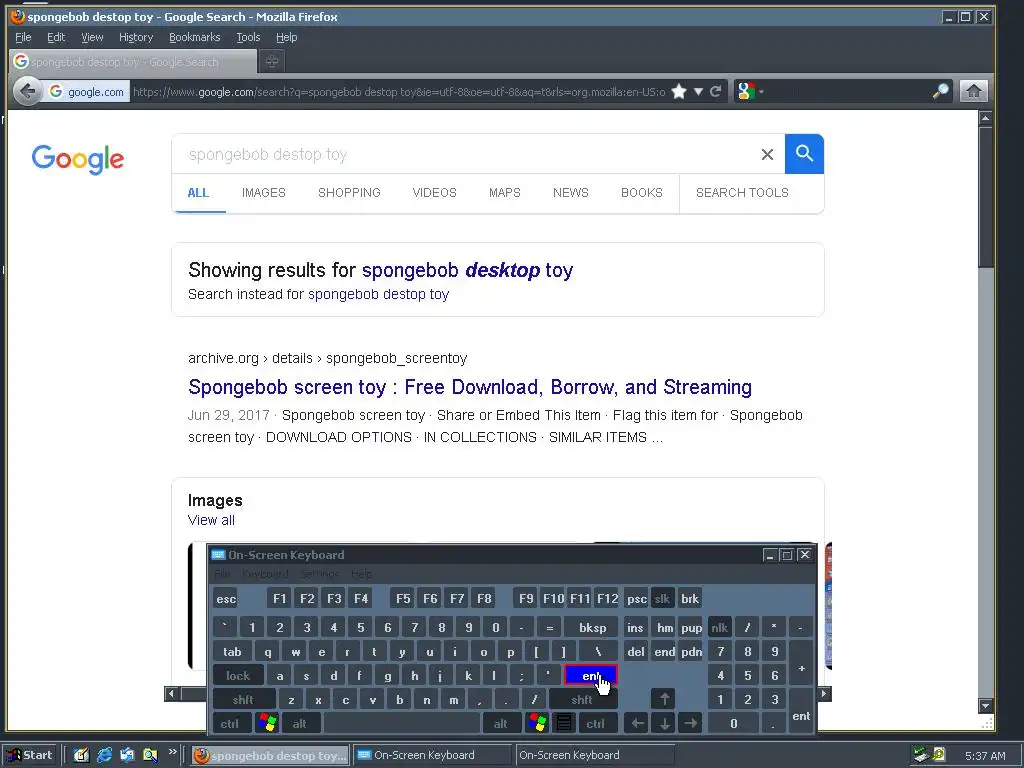1024x768 pixels.
Task: Toggle the right shft key
Action: (582, 699)
